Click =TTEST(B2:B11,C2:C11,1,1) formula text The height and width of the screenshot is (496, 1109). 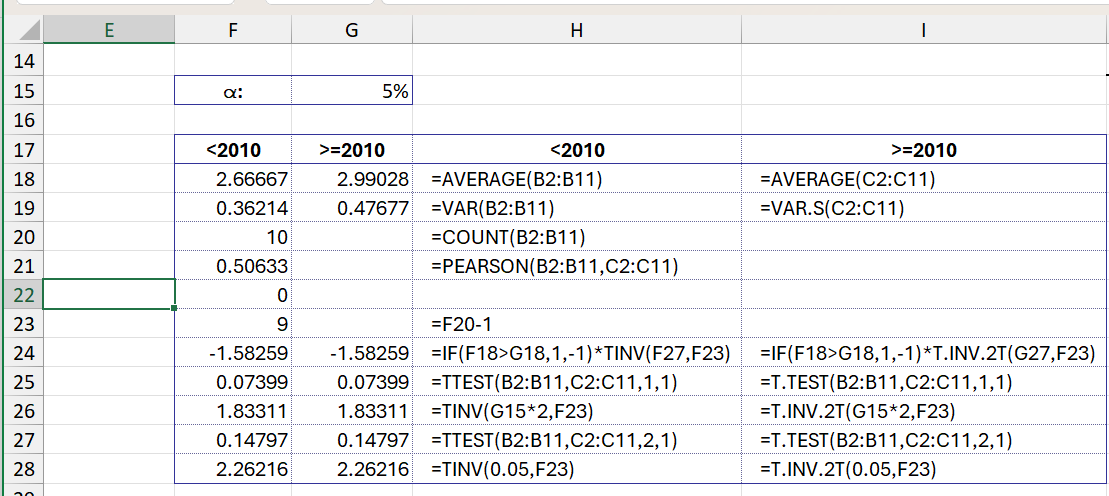[554, 383]
